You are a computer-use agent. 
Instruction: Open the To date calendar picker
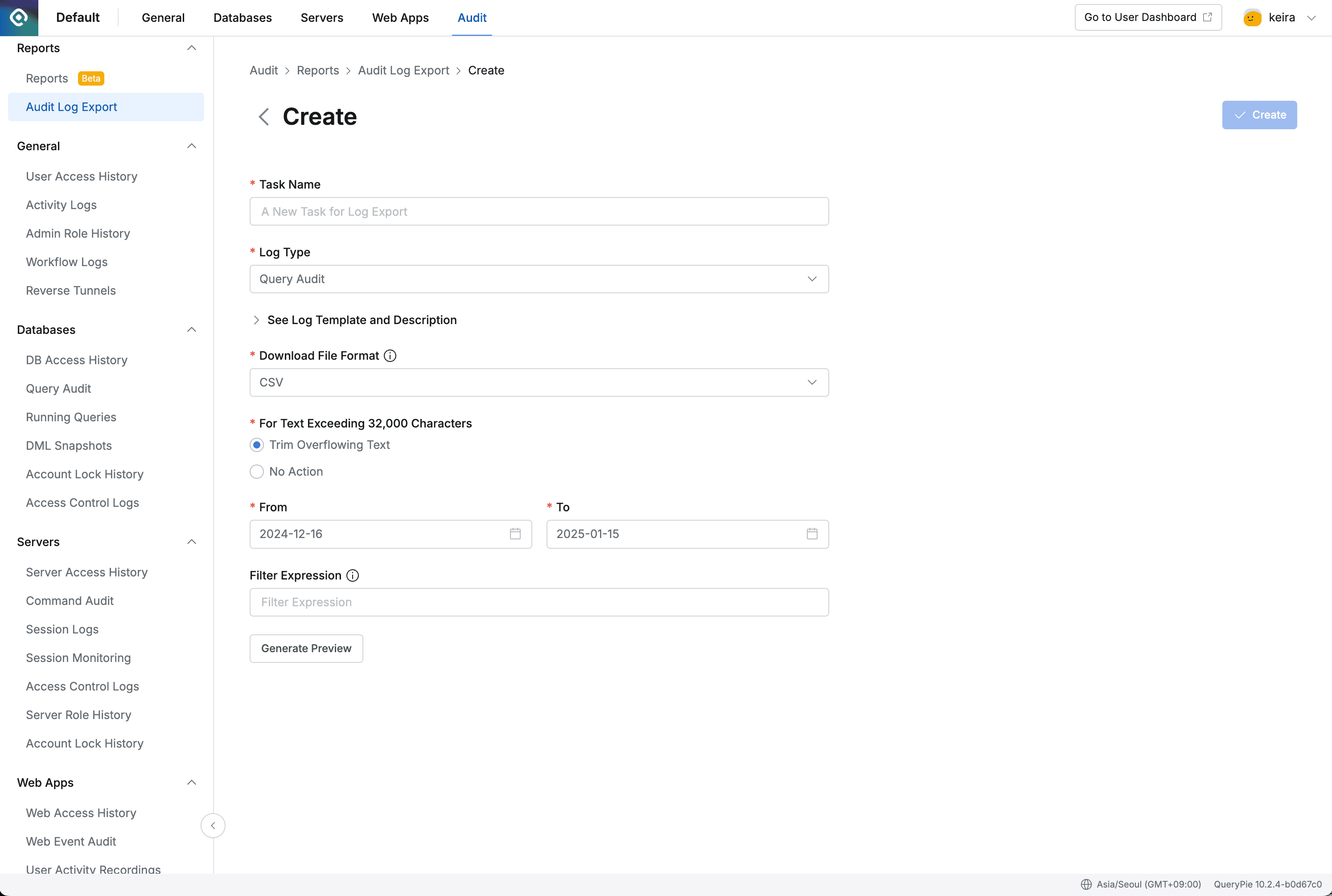[x=812, y=534]
